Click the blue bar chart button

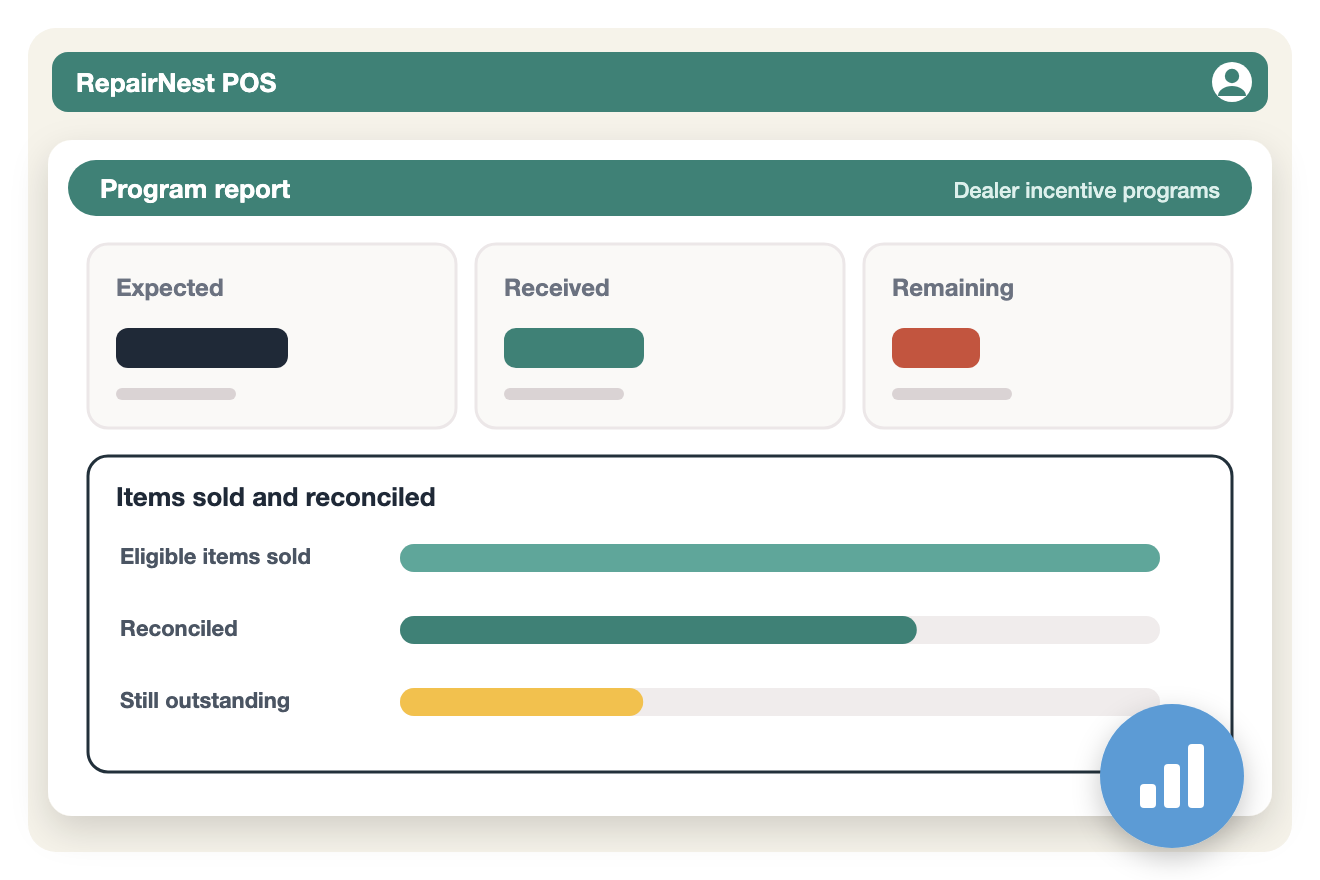pos(1172,776)
